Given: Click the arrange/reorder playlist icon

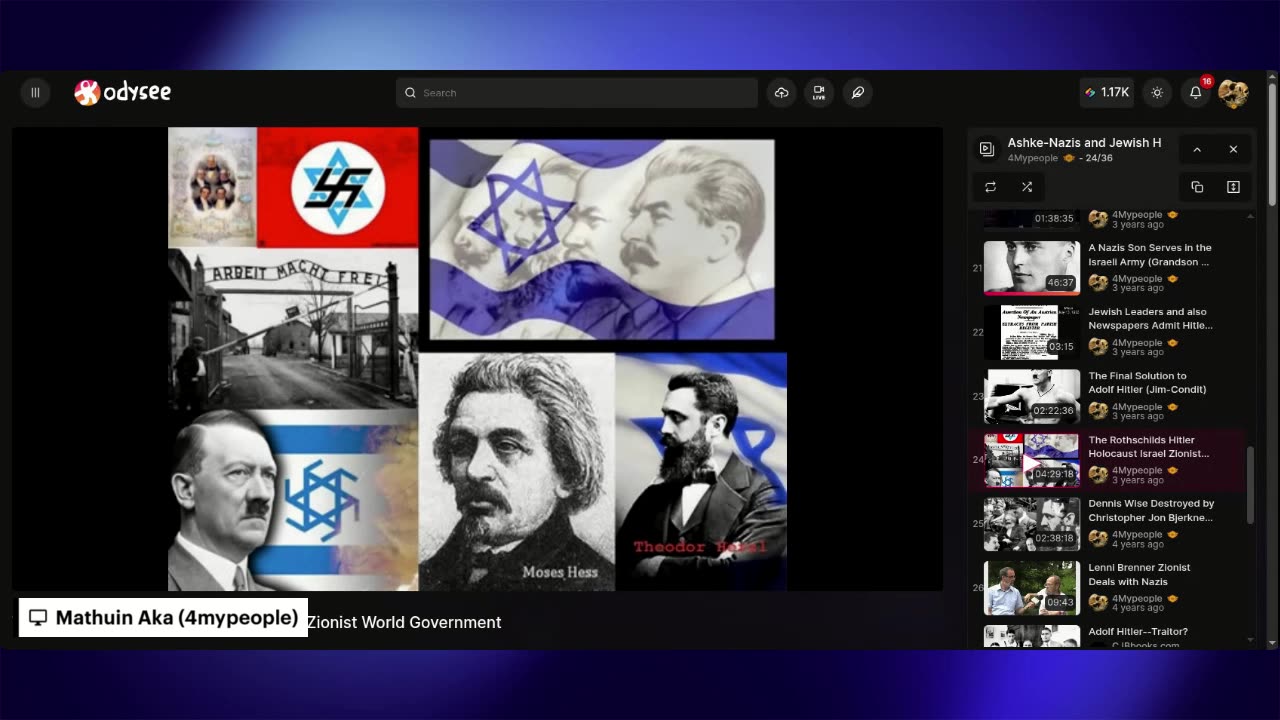Looking at the screenshot, I should click(1233, 187).
